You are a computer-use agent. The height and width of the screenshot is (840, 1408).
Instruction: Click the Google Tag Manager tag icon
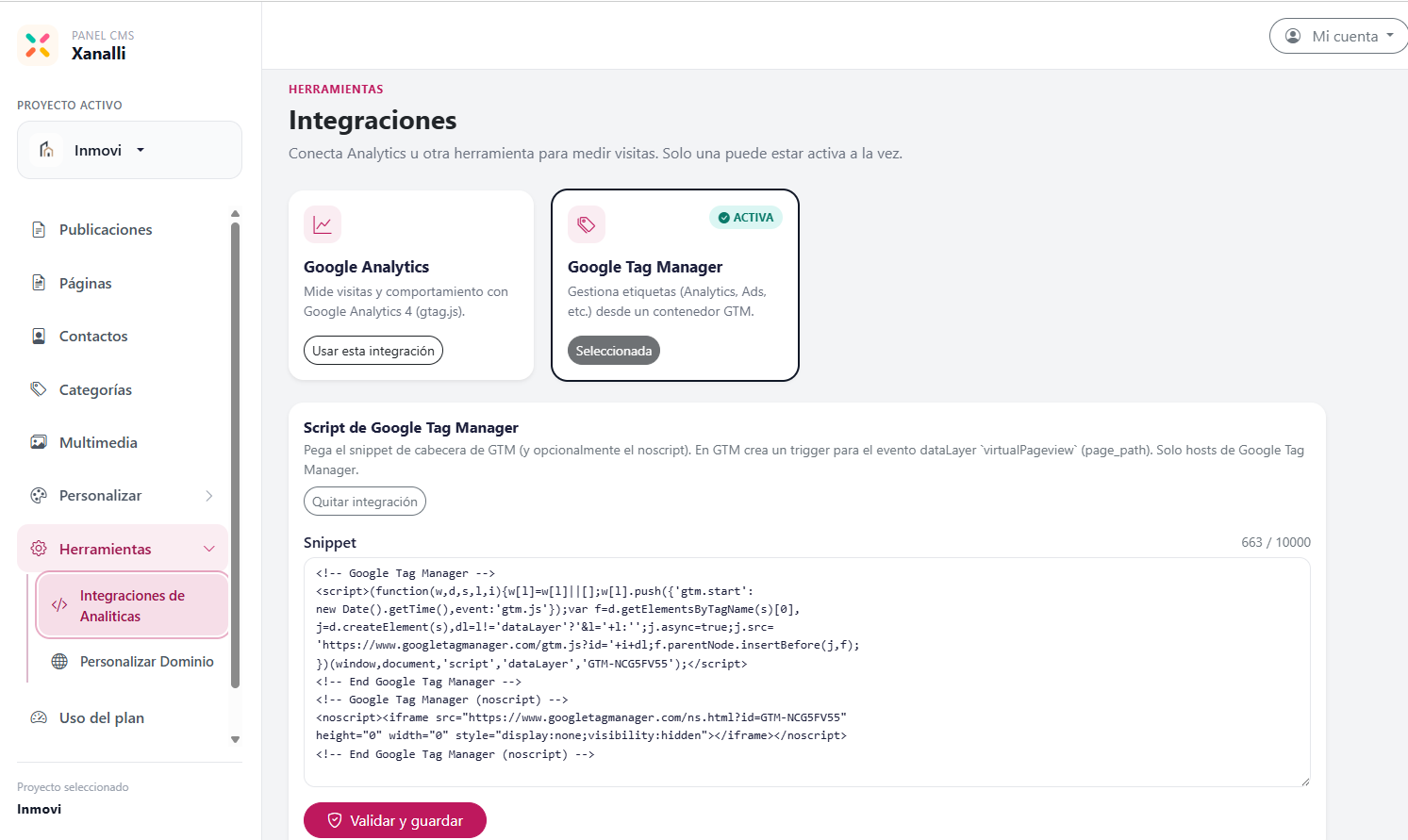[x=587, y=224]
